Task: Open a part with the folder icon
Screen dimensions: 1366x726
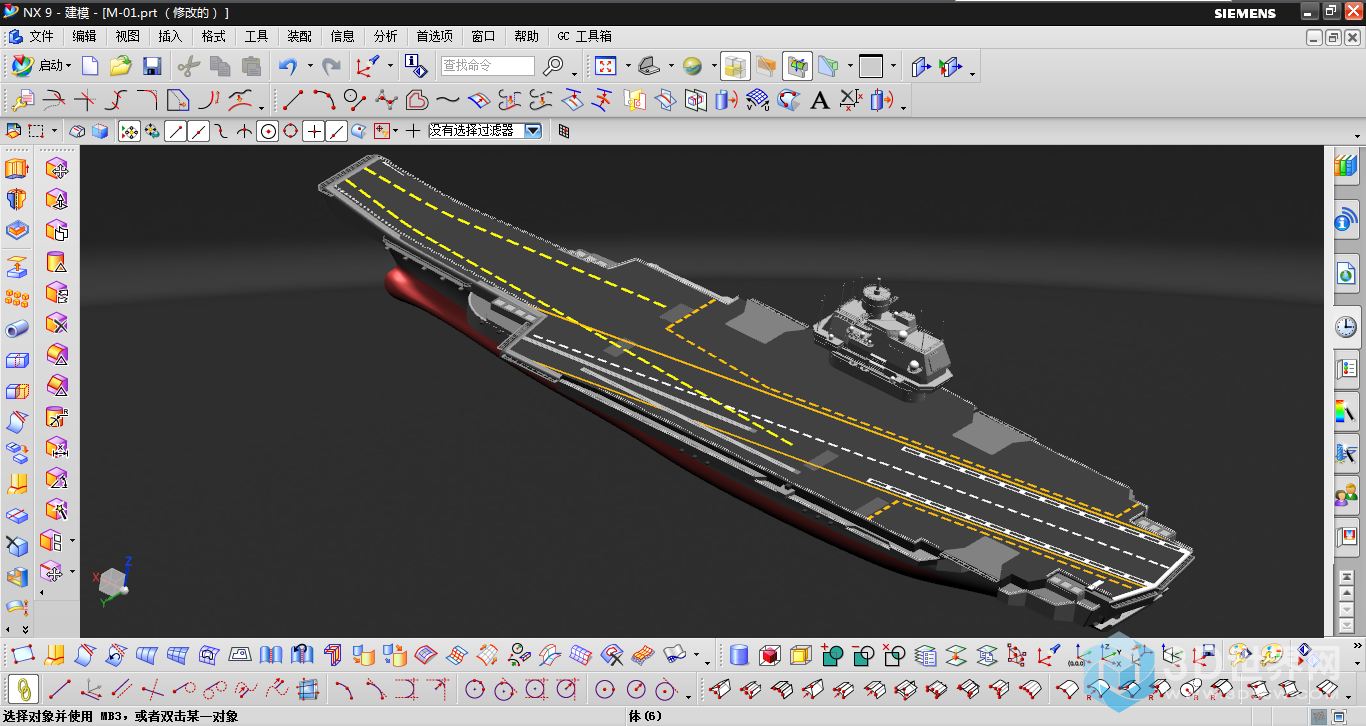Action: click(x=121, y=66)
